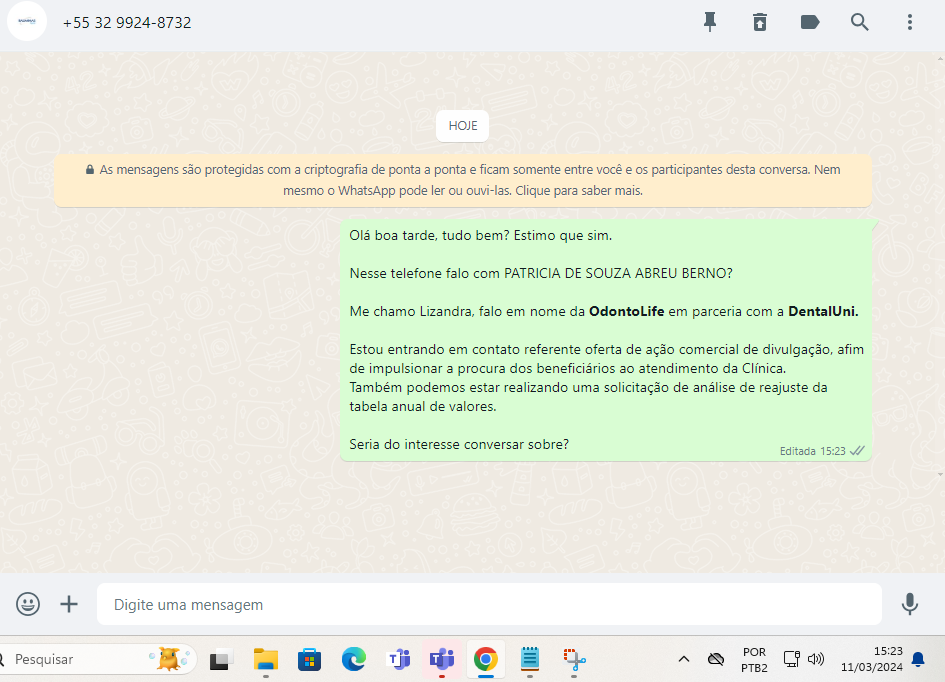Open the emoji picker smiley icon
945x682 pixels.
tap(28, 604)
